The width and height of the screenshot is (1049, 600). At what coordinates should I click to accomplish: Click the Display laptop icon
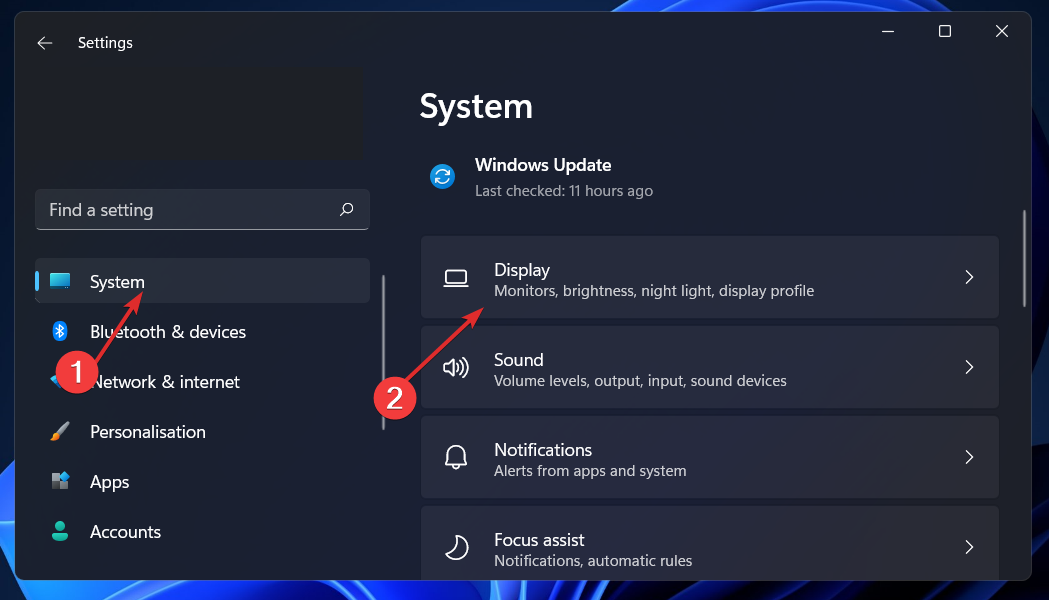(456, 278)
